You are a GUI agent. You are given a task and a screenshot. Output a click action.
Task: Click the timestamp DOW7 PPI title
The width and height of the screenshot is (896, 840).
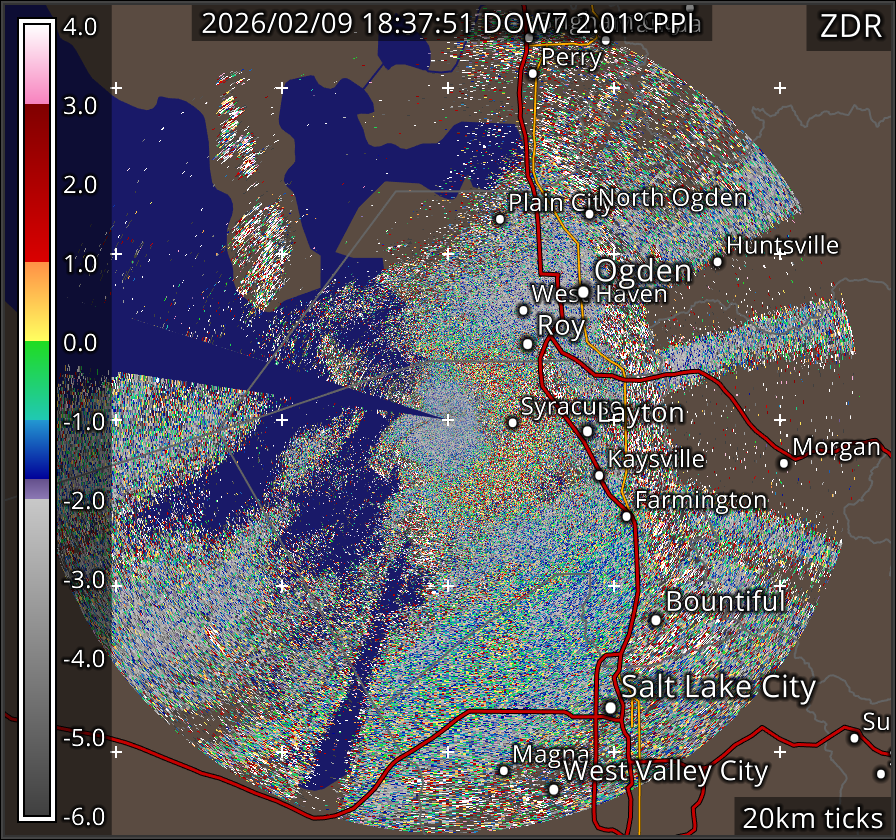pos(451,24)
